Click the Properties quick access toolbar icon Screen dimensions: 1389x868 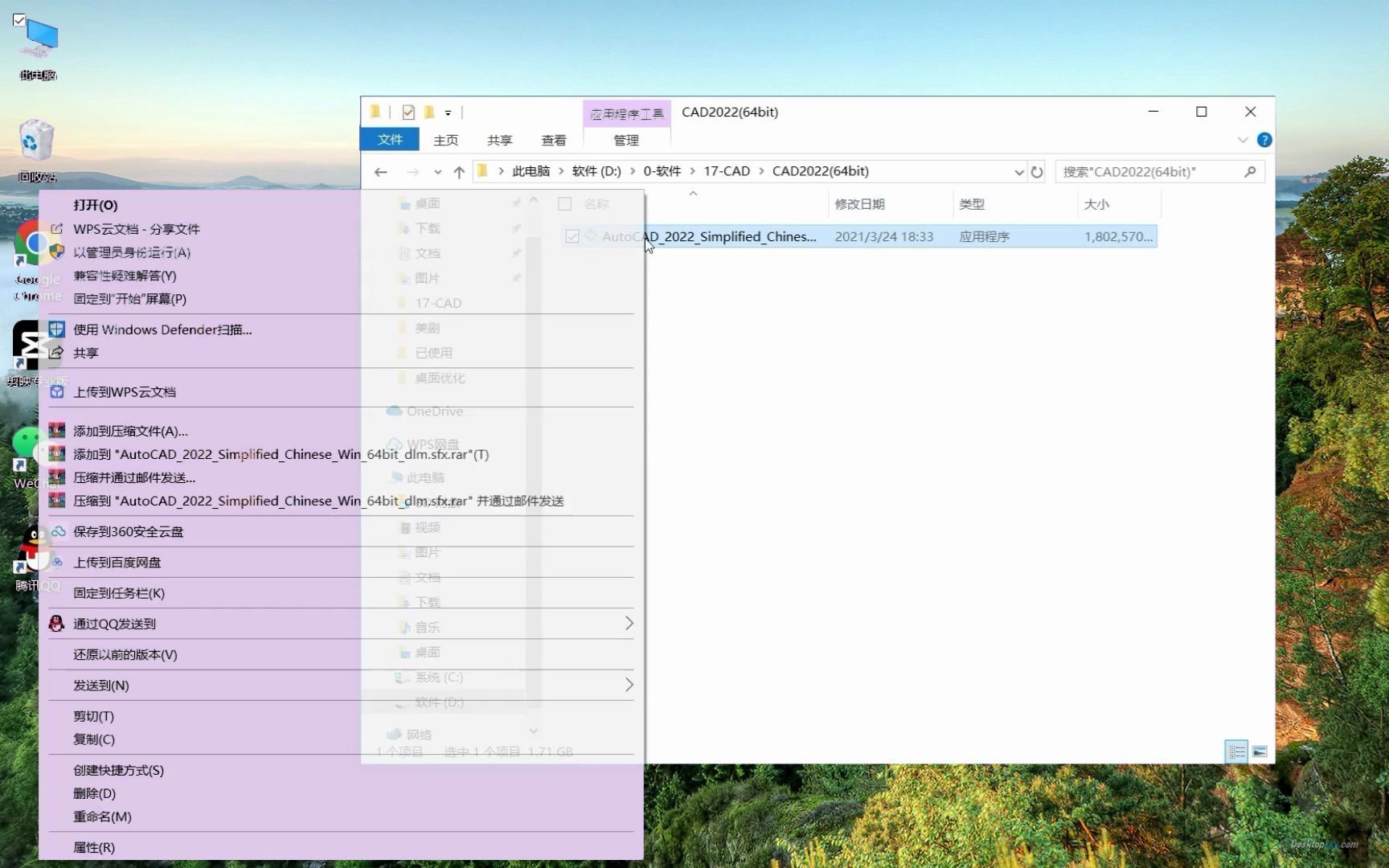click(x=408, y=113)
